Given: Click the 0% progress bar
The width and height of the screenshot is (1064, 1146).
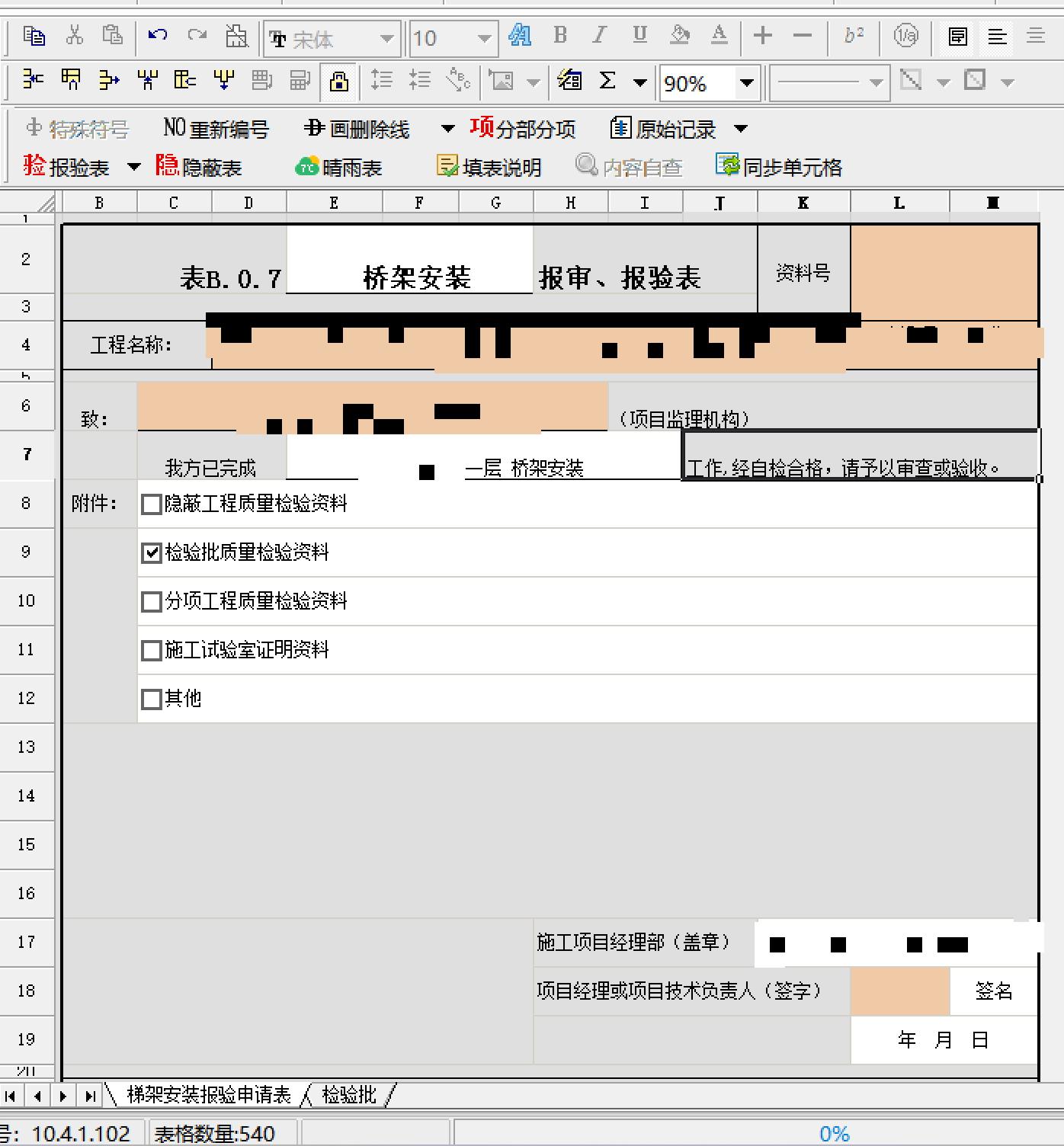Looking at the screenshot, I should [835, 1134].
